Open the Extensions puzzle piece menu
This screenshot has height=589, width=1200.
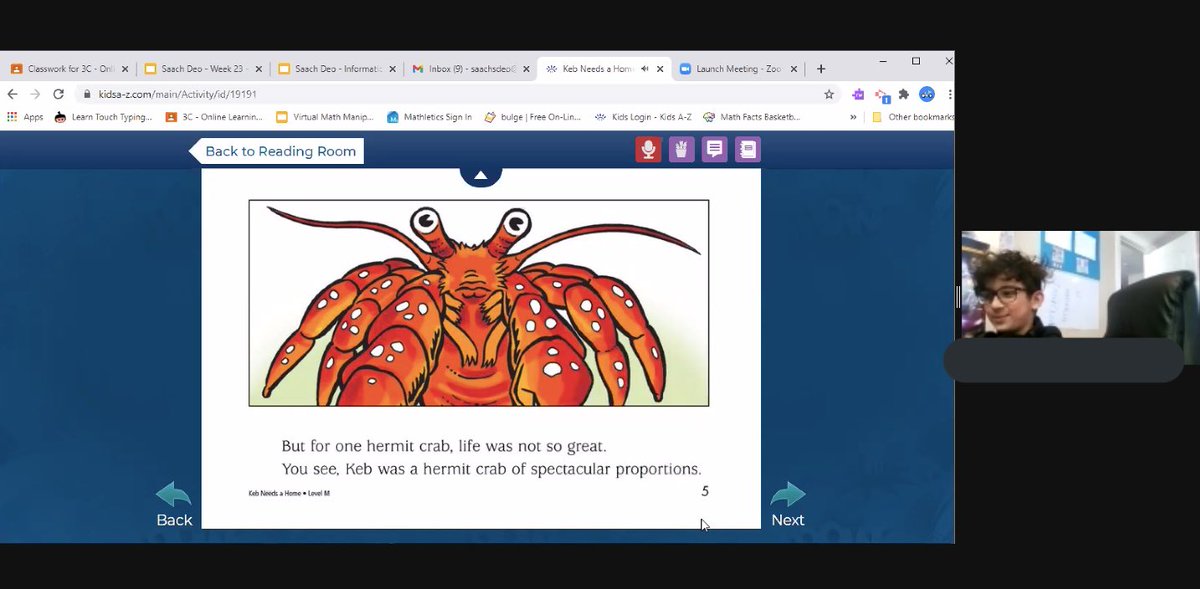[x=904, y=94]
